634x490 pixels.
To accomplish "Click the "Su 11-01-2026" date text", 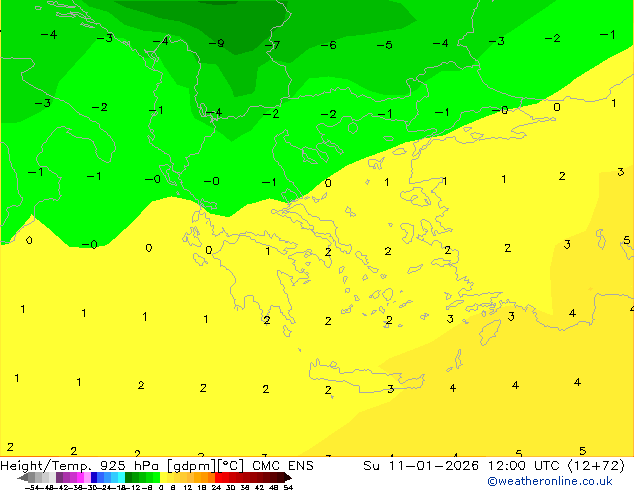I will point(421,466).
